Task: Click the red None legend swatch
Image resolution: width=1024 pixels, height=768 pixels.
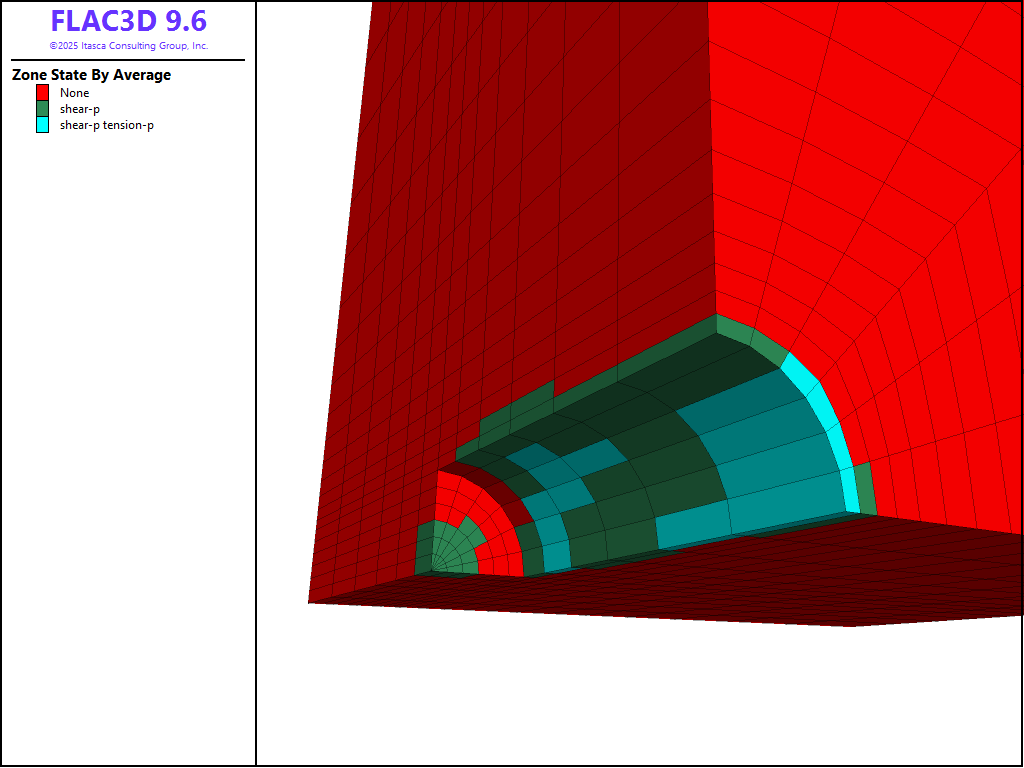Action: tap(42, 93)
